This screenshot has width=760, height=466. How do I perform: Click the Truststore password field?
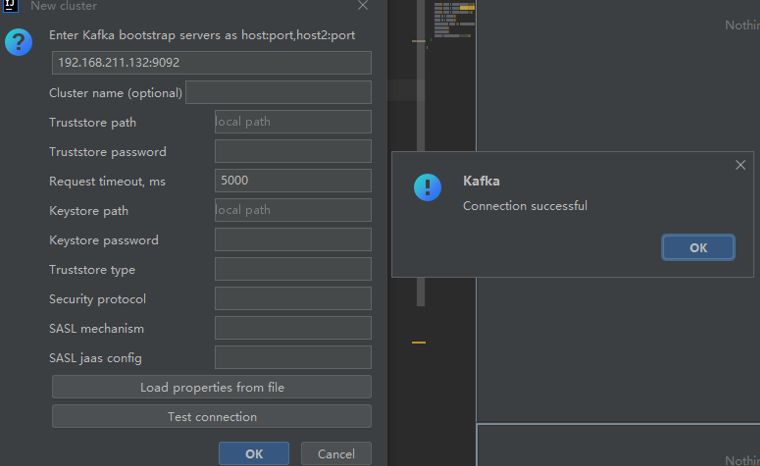coord(293,151)
